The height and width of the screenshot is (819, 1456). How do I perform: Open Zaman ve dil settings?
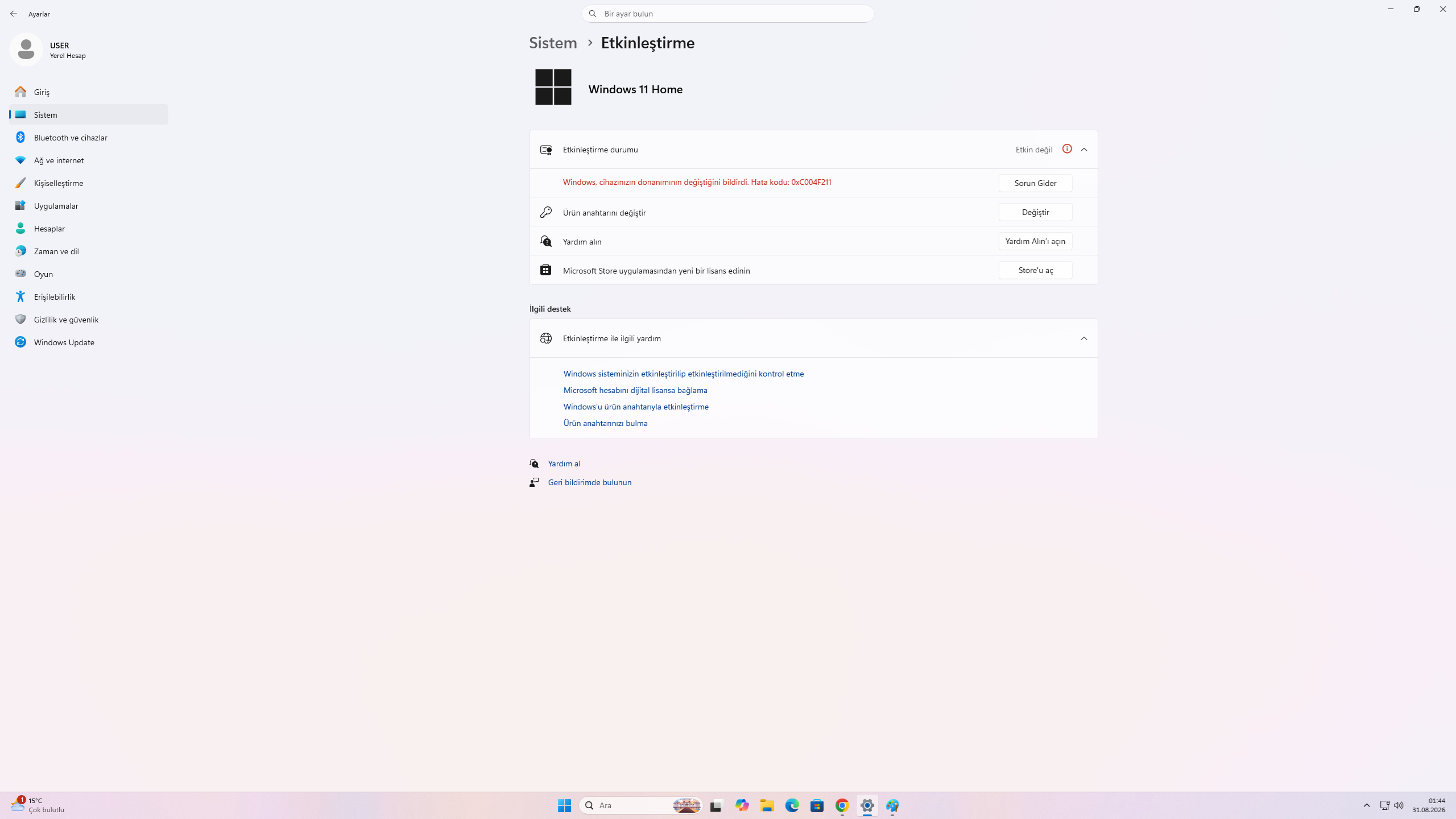(x=89, y=251)
